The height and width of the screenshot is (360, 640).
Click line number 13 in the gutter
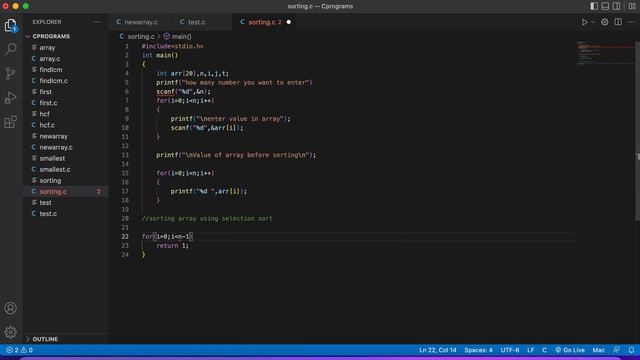tap(125, 155)
